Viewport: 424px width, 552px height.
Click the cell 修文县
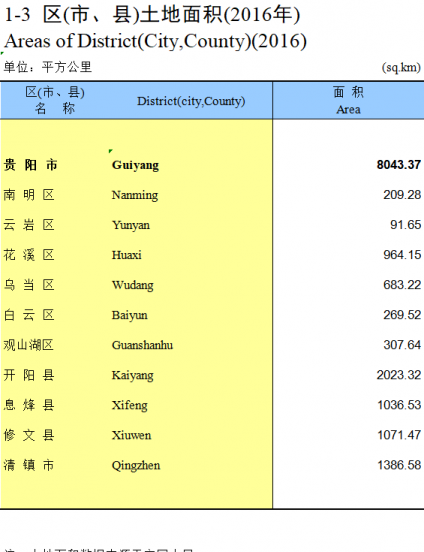coord(29,435)
